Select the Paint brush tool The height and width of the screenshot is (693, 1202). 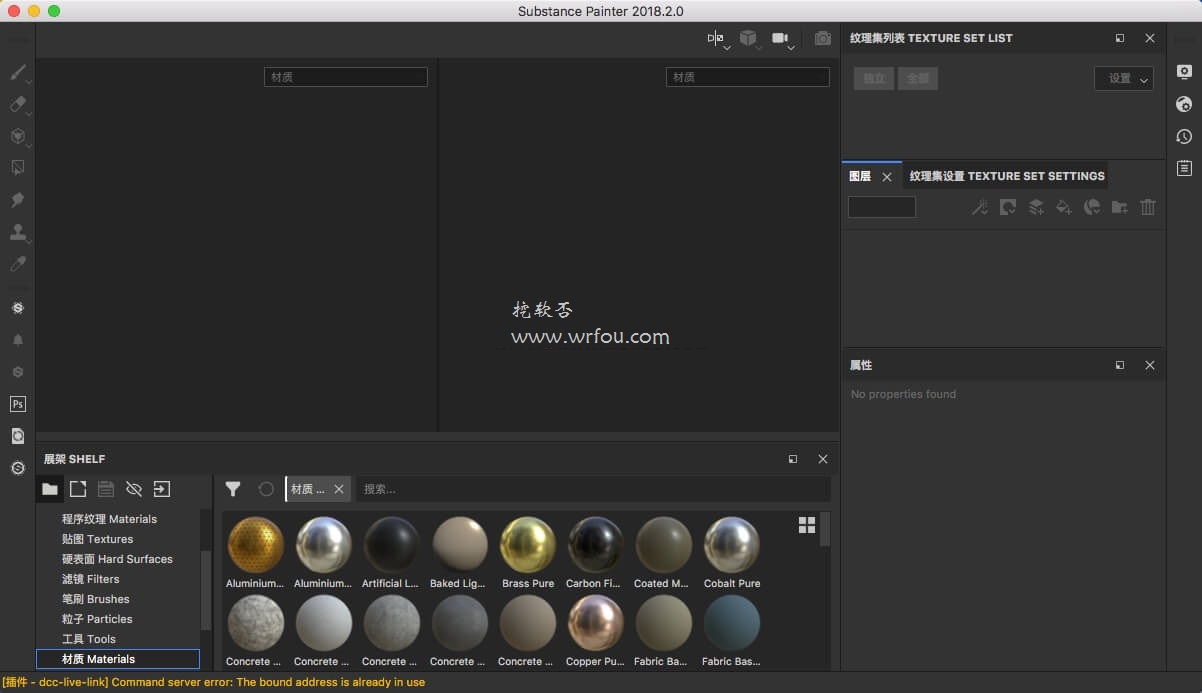click(x=18, y=73)
